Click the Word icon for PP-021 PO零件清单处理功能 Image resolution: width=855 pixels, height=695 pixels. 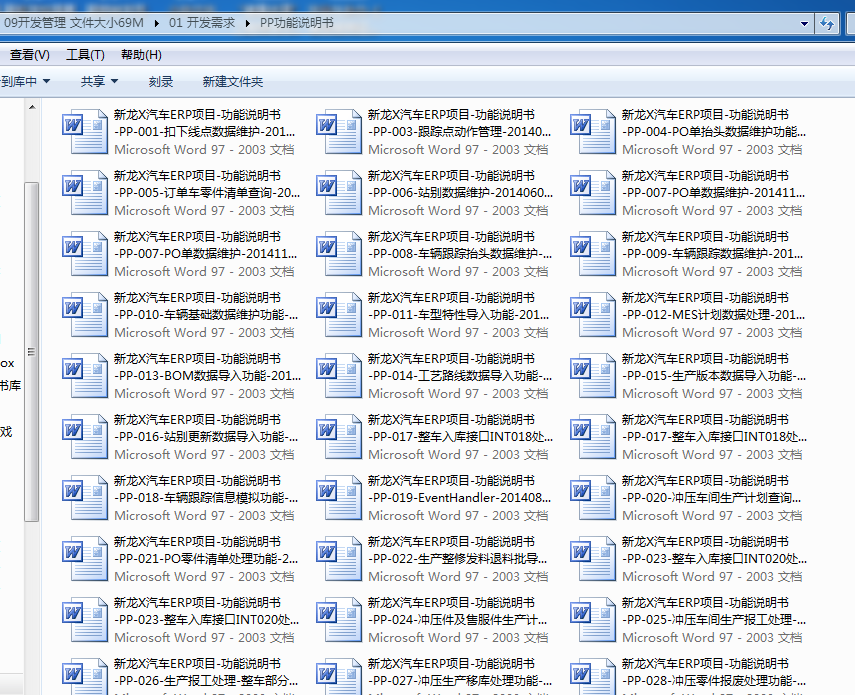(x=85, y=559)
